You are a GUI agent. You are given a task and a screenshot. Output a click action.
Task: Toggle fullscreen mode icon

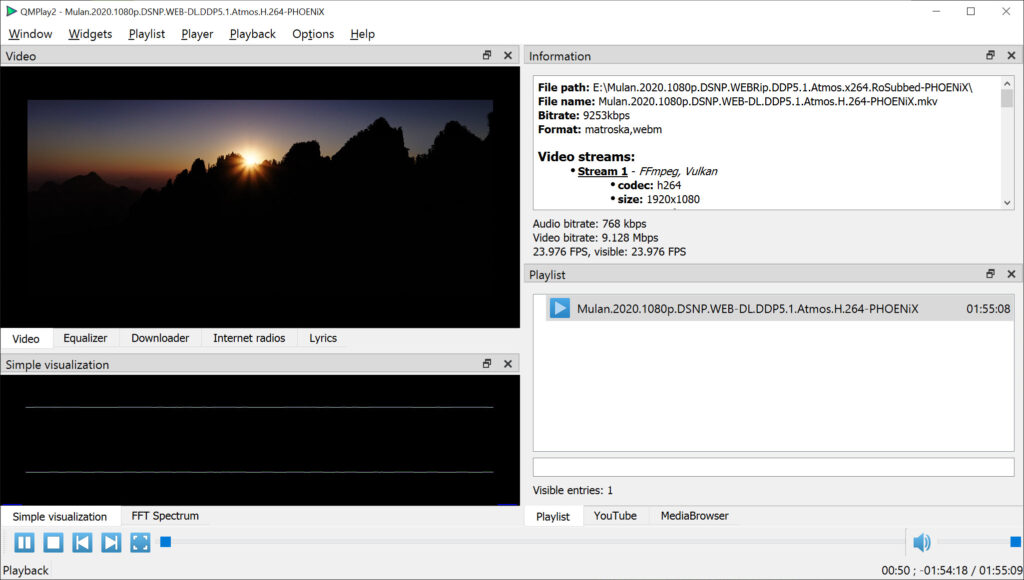(140, 542)
